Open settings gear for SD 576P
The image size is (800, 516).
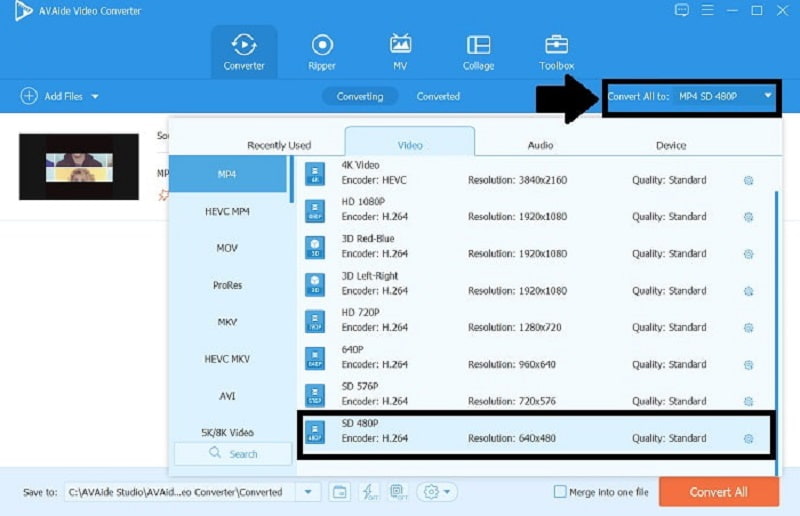(x=748, y=401)
